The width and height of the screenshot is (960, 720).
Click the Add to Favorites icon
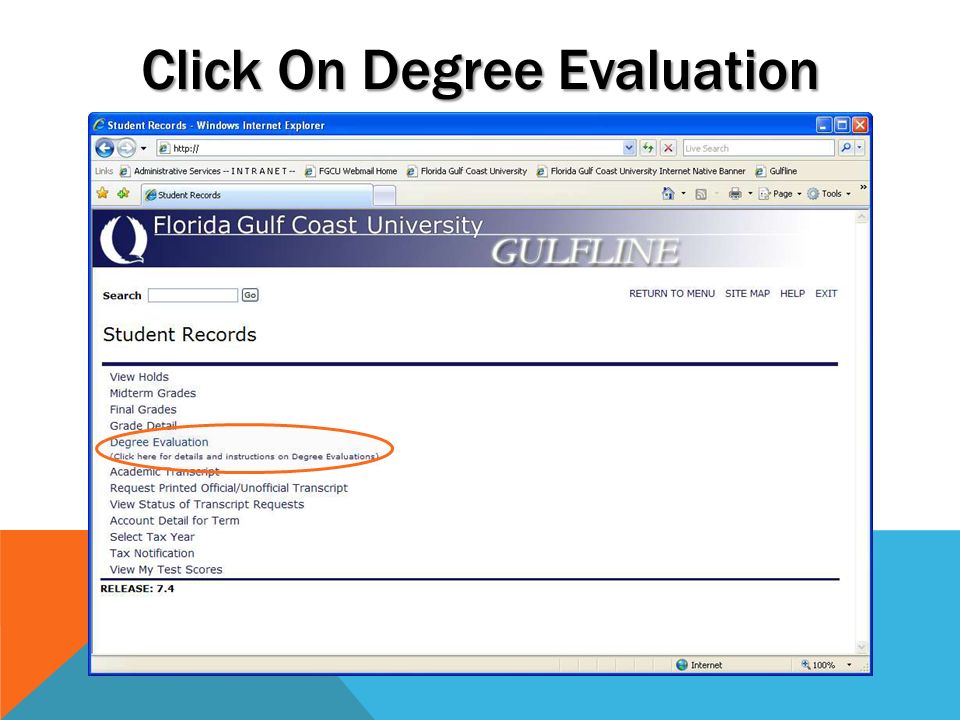click(124, 193)
